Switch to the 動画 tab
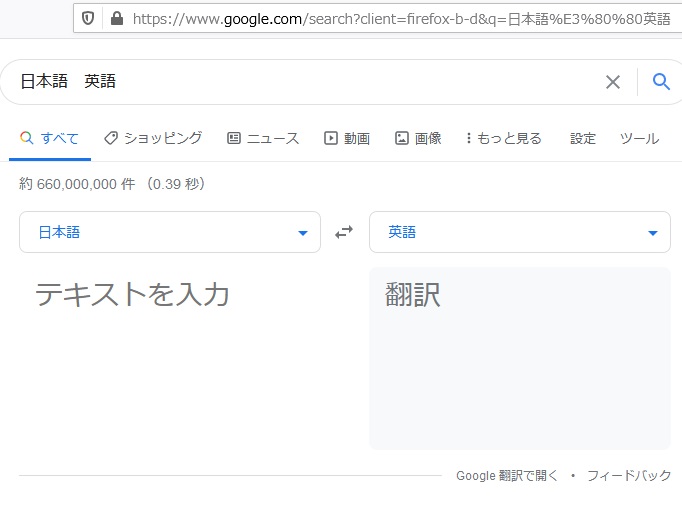Viewport: 682px width, 511px height. 347,138
